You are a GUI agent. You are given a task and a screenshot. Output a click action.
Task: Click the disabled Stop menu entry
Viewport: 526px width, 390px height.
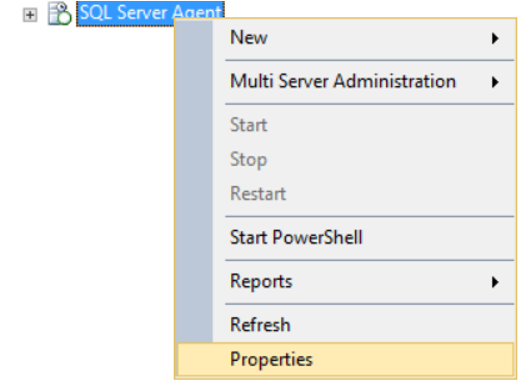coord(346,159)
